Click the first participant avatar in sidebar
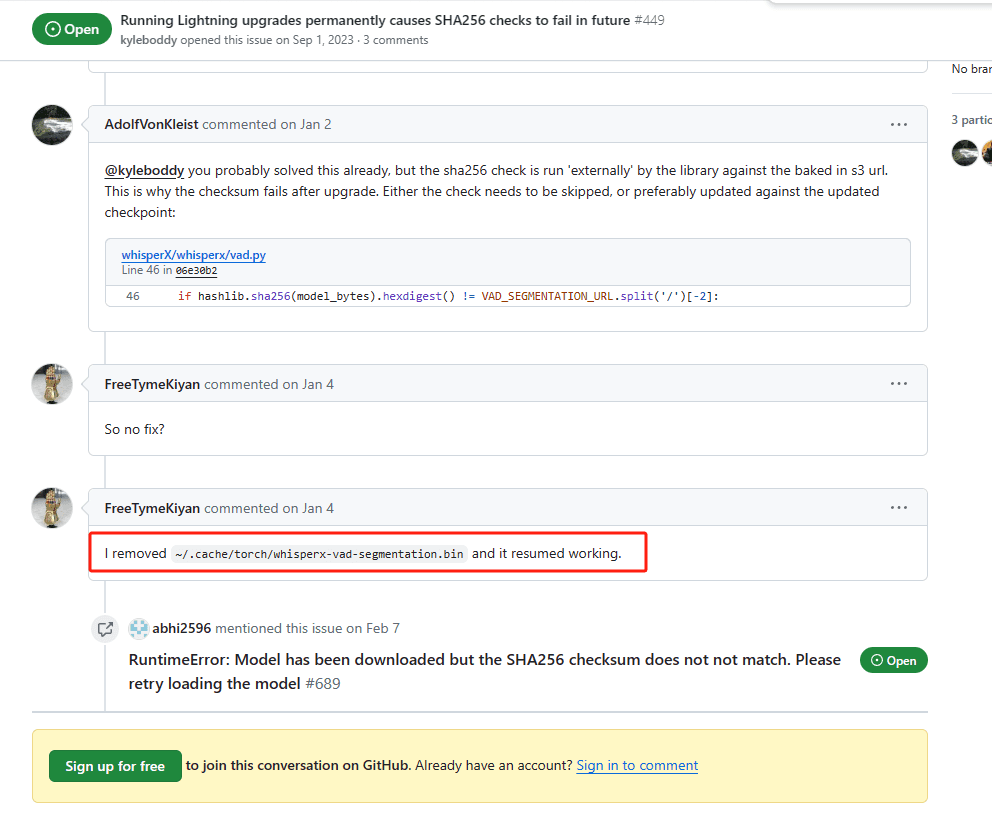992x814 pixels. point(964,153)
